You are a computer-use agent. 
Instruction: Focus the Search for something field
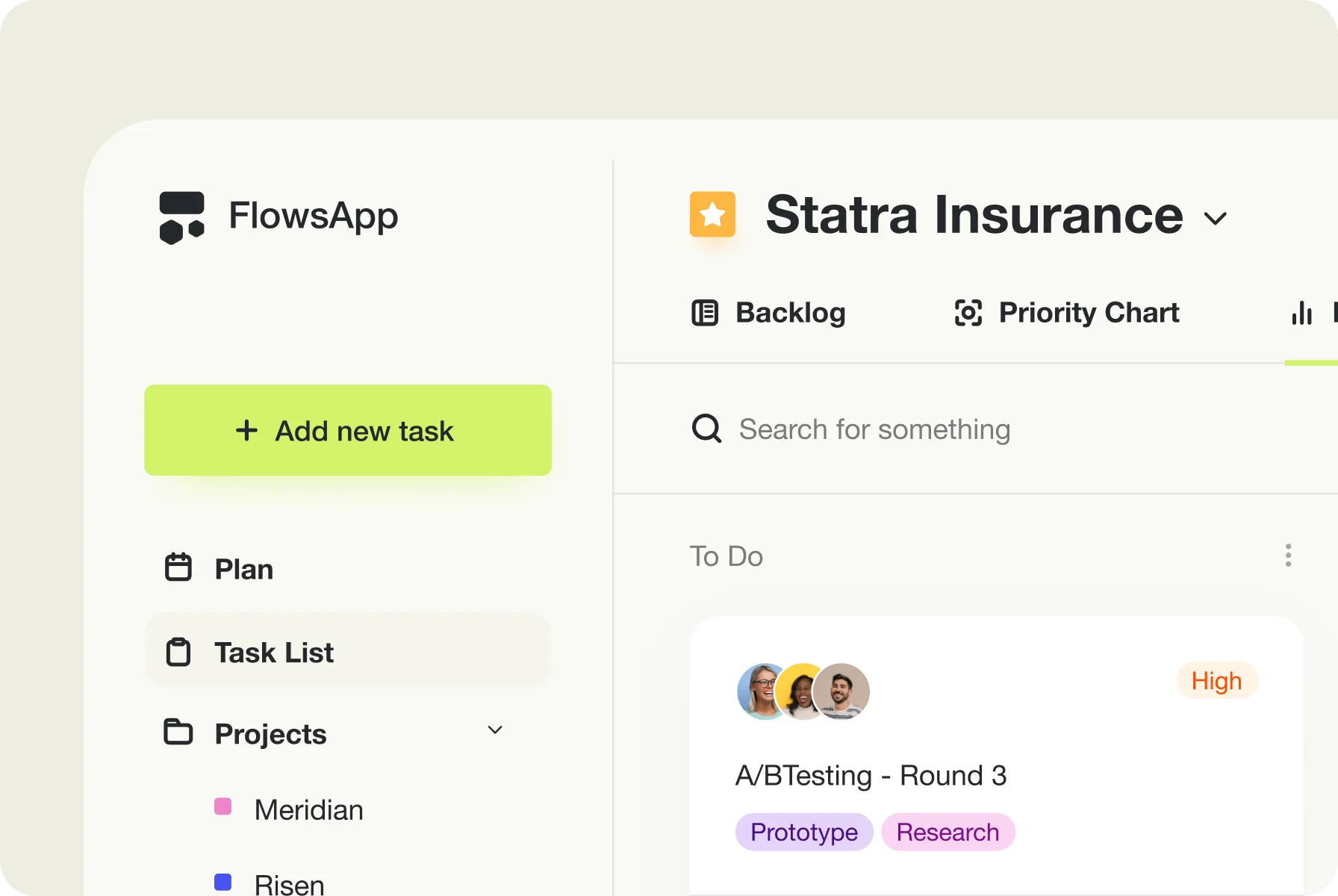pos(874,429)
